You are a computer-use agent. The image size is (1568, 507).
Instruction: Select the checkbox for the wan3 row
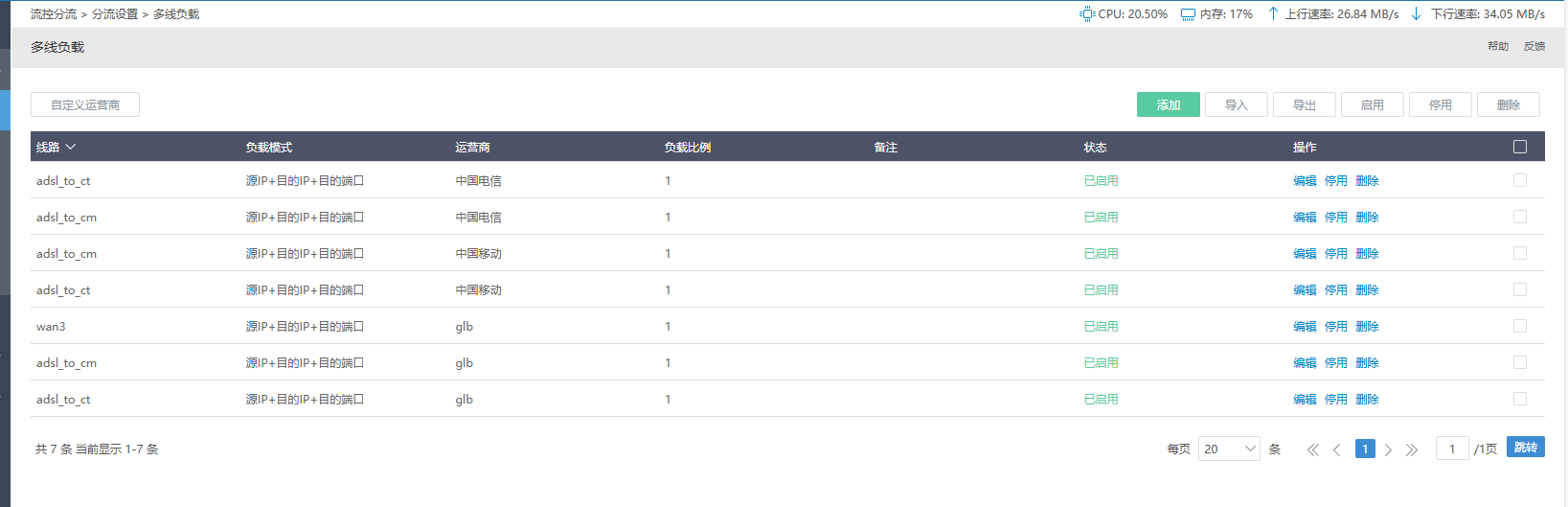pyautogui.click(x=1520, y=326)
